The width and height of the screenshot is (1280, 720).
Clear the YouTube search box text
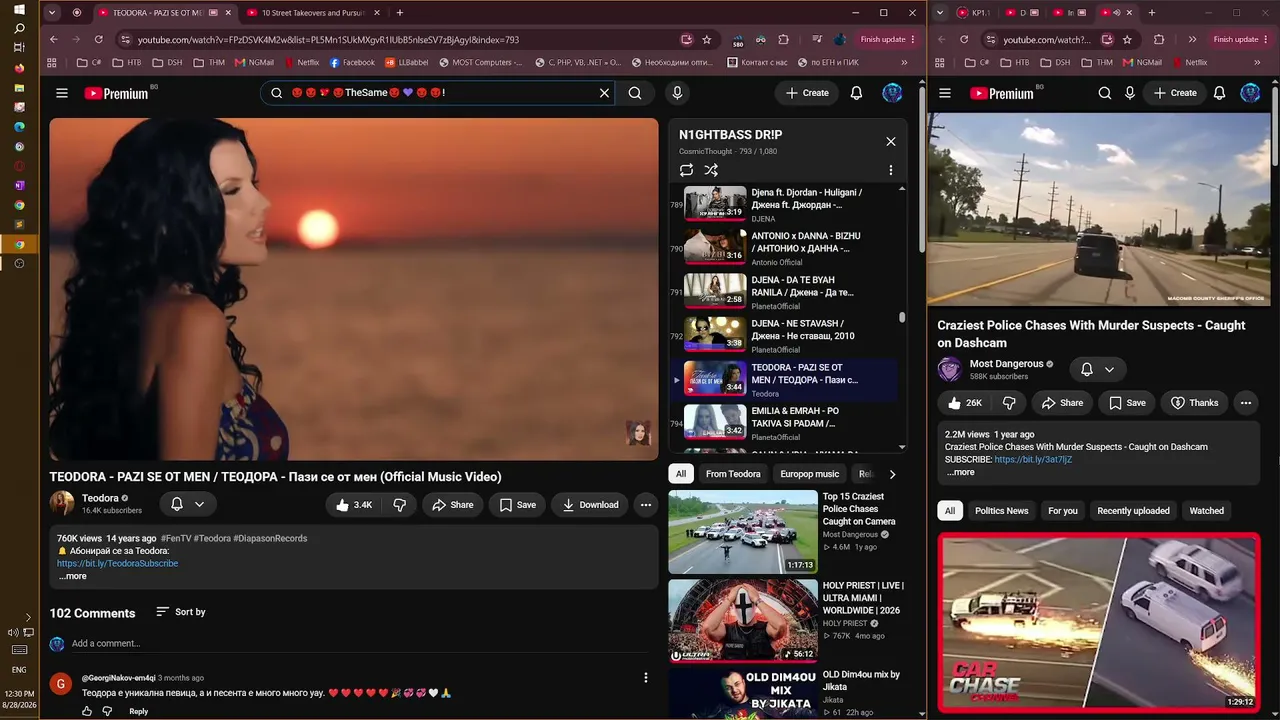coord(604,93)
